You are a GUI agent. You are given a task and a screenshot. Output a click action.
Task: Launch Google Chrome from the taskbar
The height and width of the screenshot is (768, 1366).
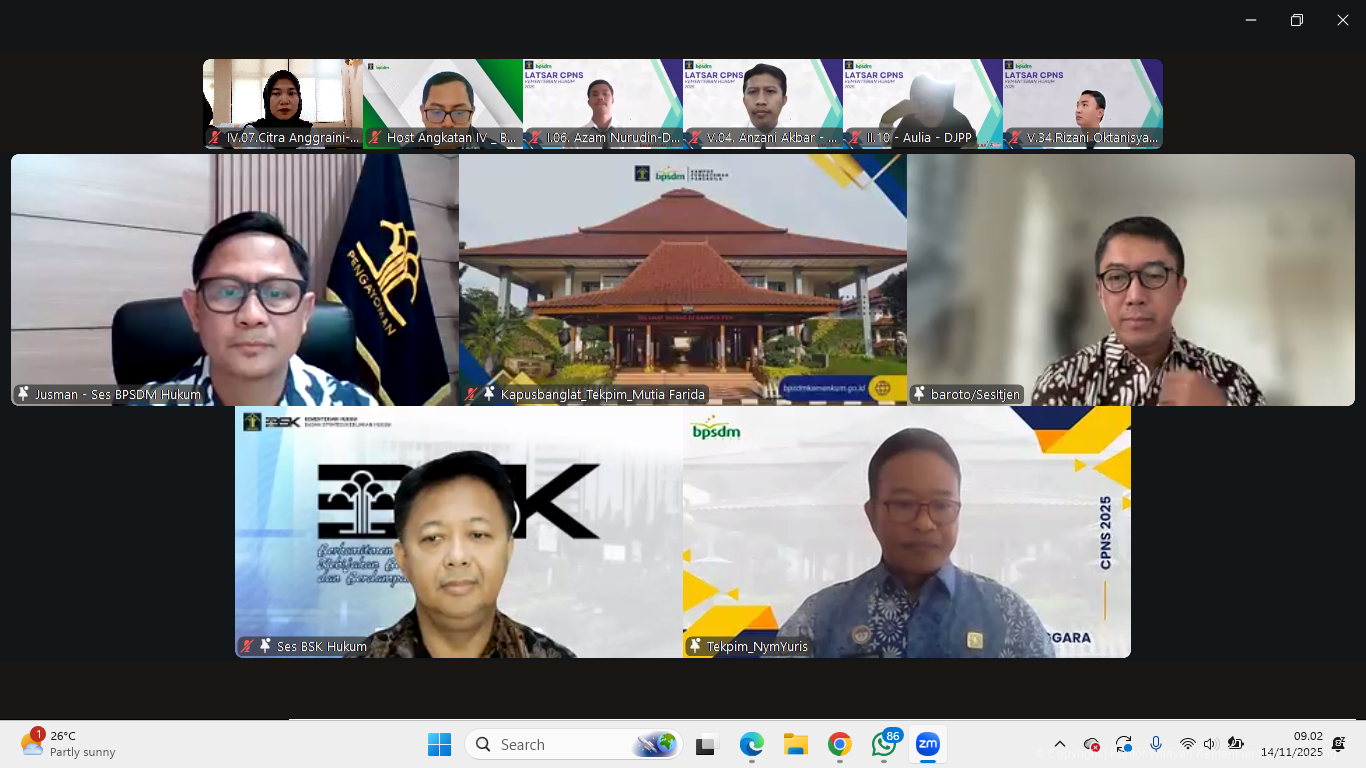pos(839,744)
